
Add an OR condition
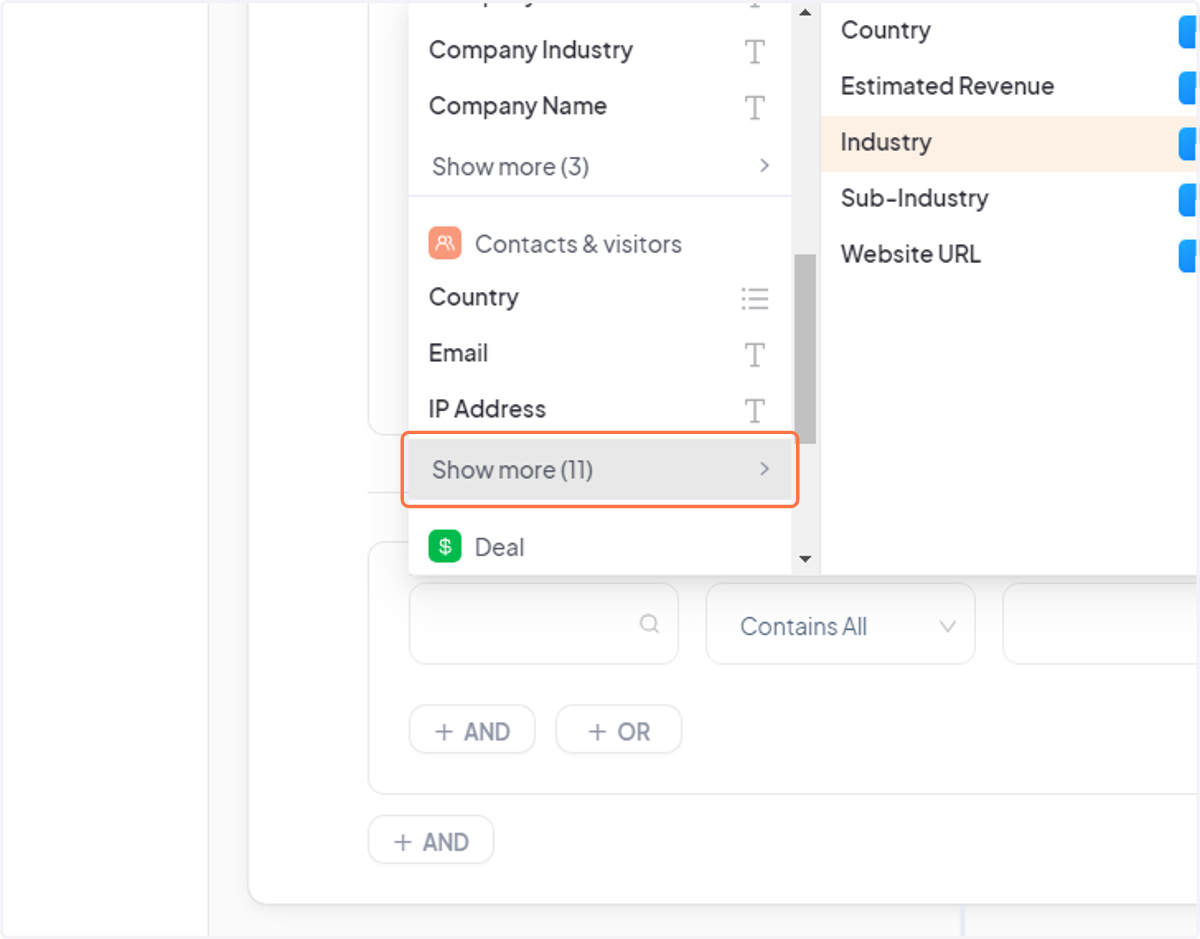pyautogui.click(x=619, y=730)
